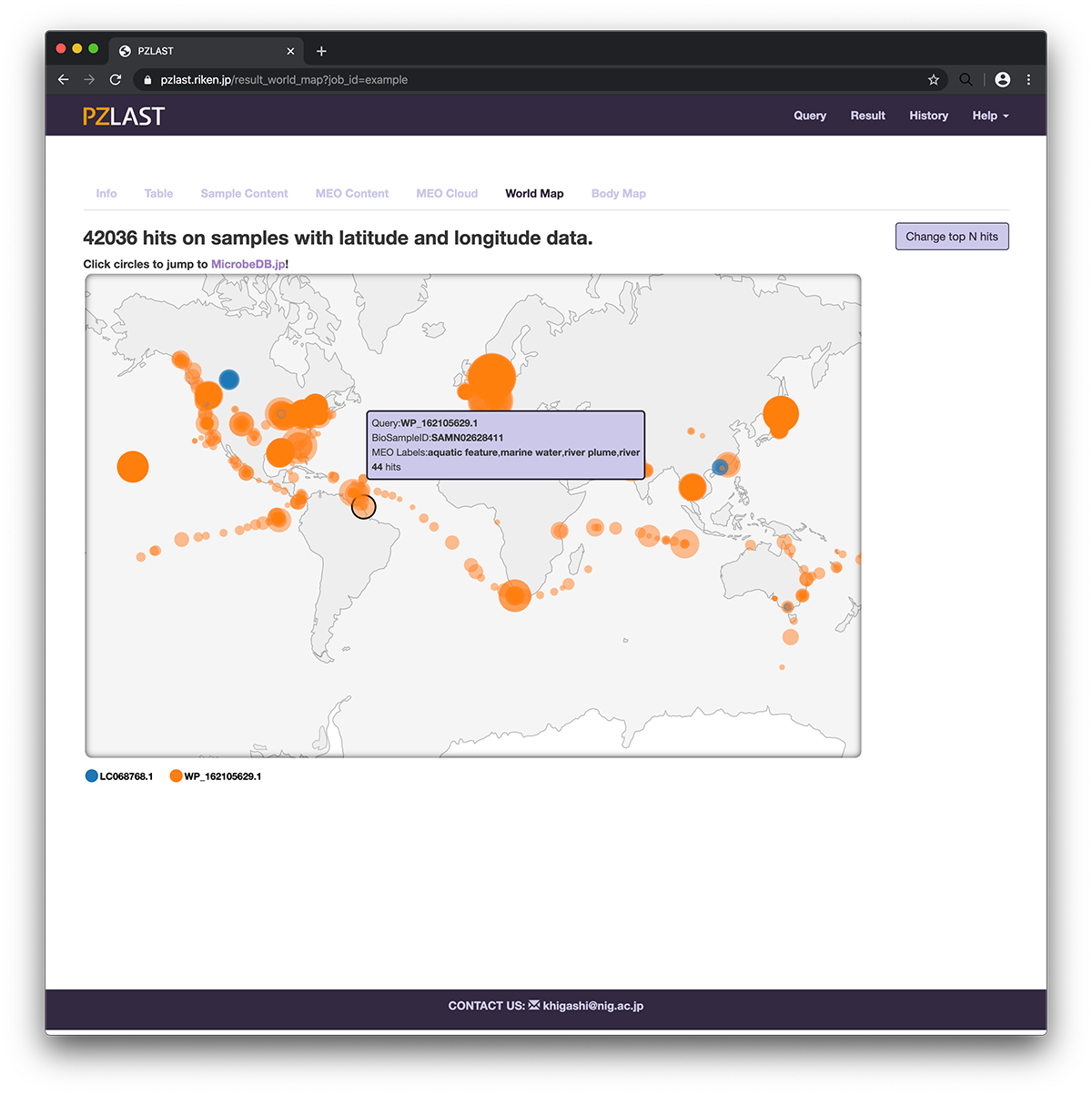Click the khigashi@nig.ac.jp contact email
The image size is (1092, 1095).
593,1006
